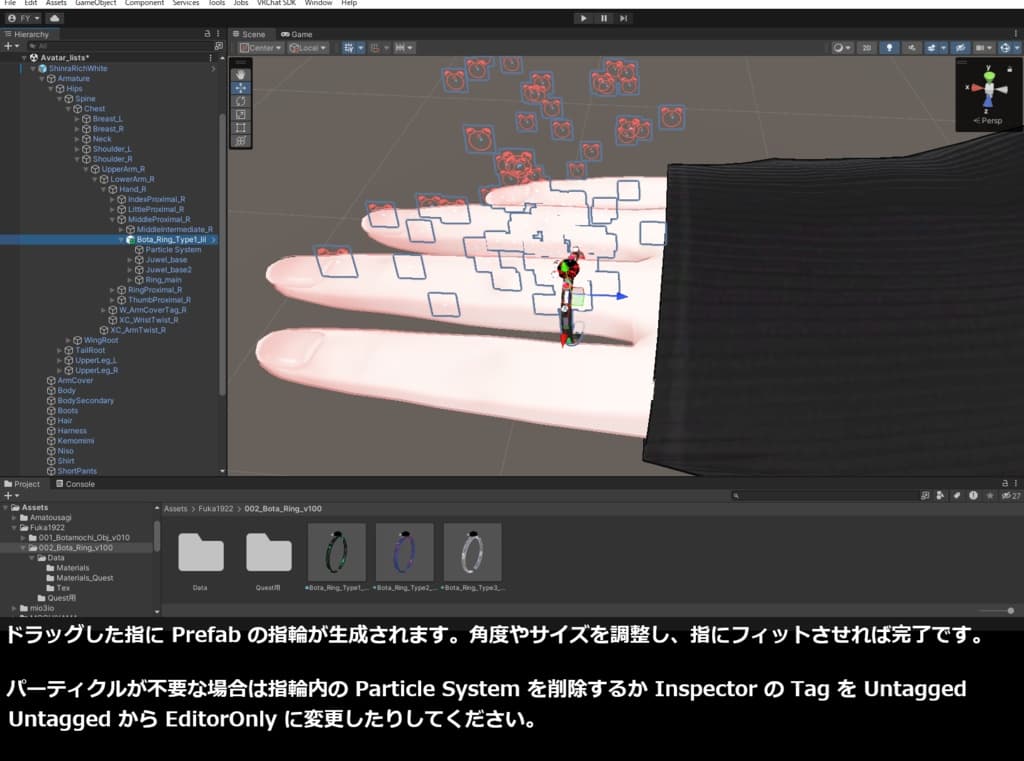
Task: Select the WingRoot bone
Action: point(101,340)
